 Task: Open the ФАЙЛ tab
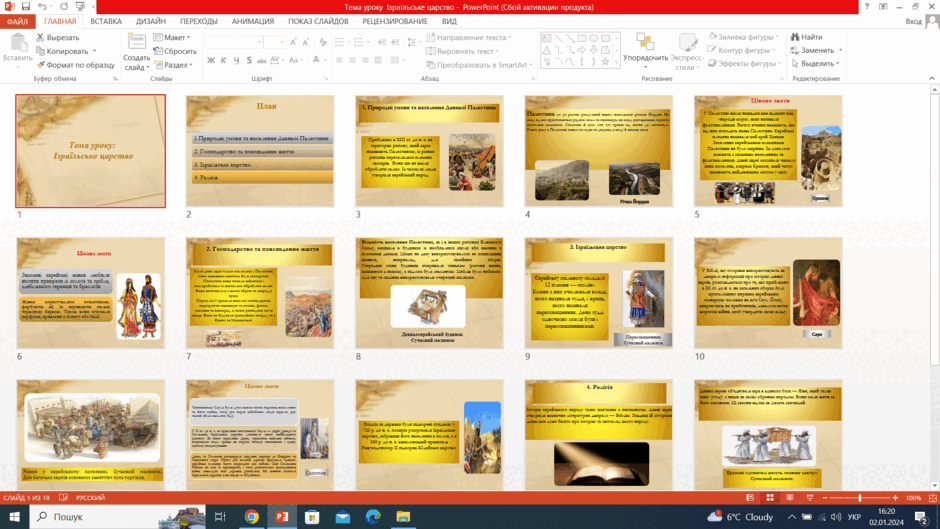17,21
